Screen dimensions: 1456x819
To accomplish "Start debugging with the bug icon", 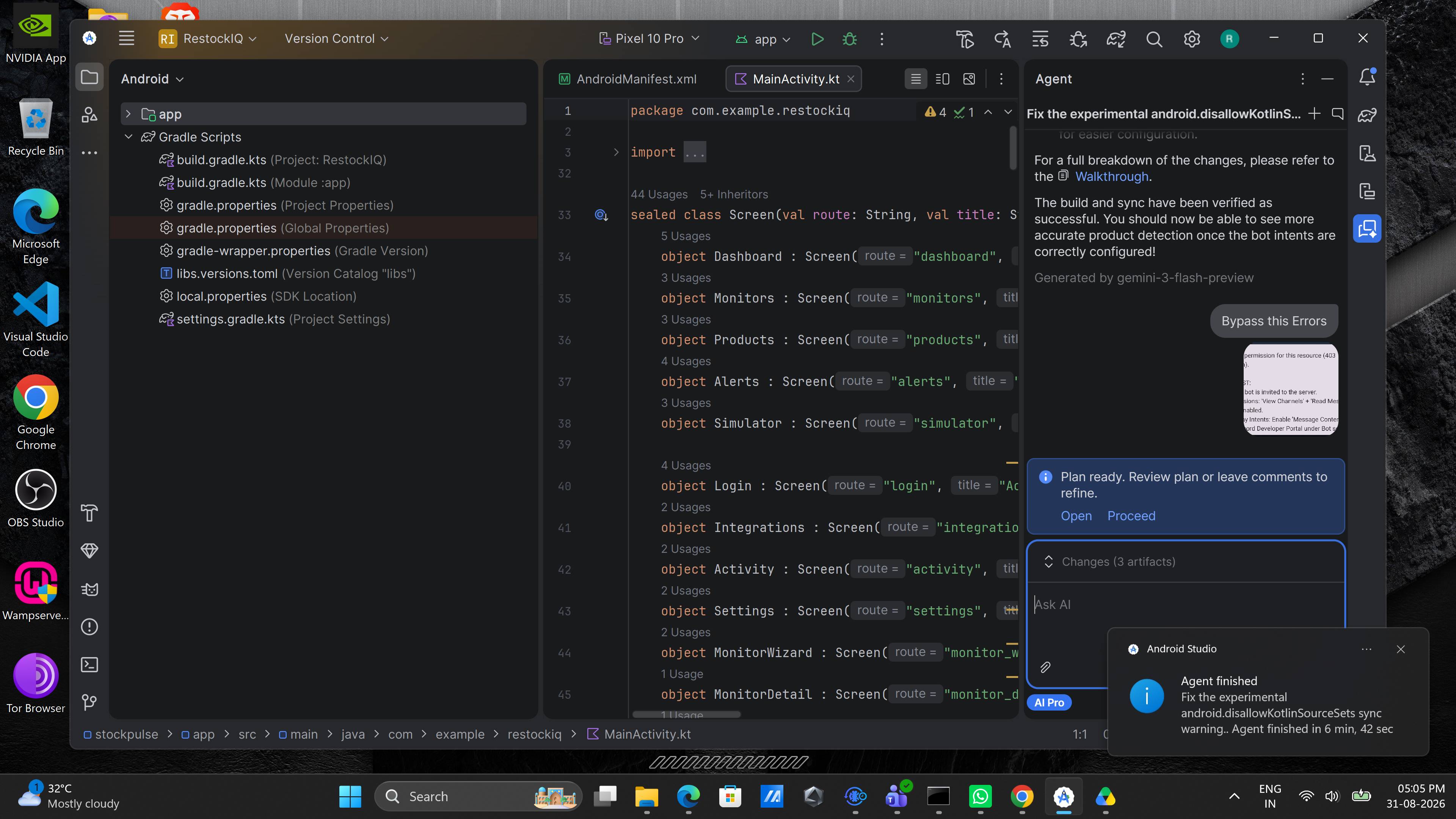I will pyautogui.click(x=849, y=39).
